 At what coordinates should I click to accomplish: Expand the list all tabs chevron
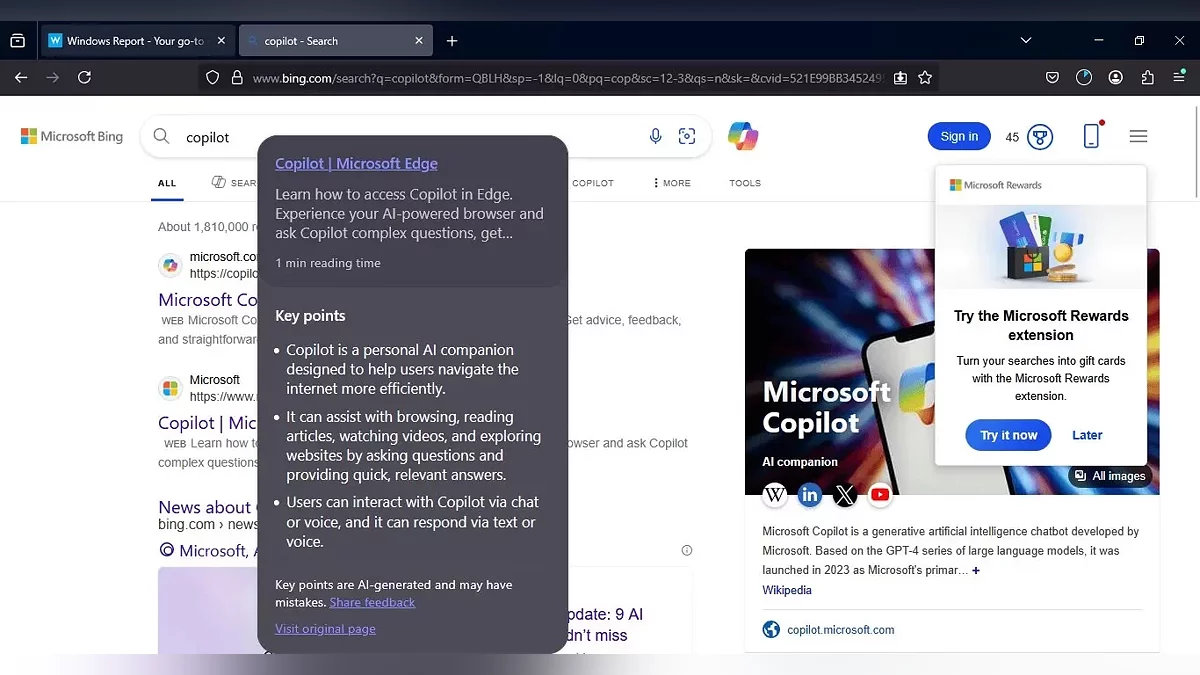click(1025, 41)
